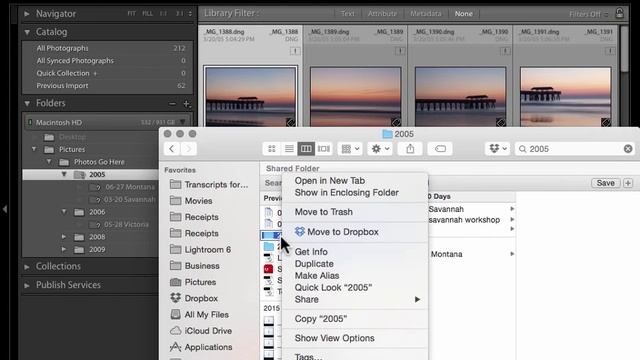This screenshot has height=360, width=640.
Task: Open All My Files in sidebar
Action: [x=200, y=315]
